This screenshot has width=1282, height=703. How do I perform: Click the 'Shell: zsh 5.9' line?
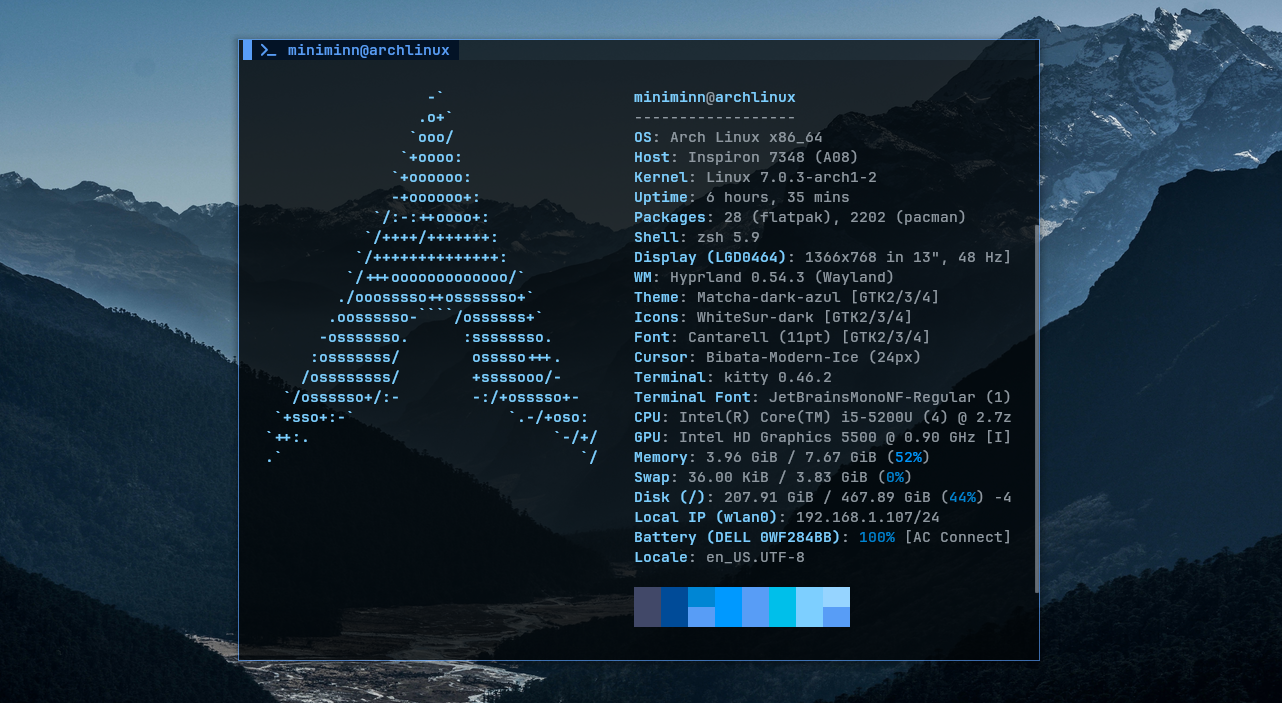697,237
